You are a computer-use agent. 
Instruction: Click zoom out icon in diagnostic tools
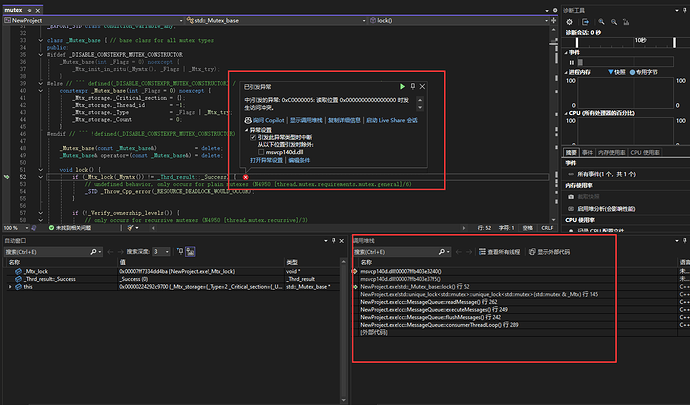(x=614, y=22)
